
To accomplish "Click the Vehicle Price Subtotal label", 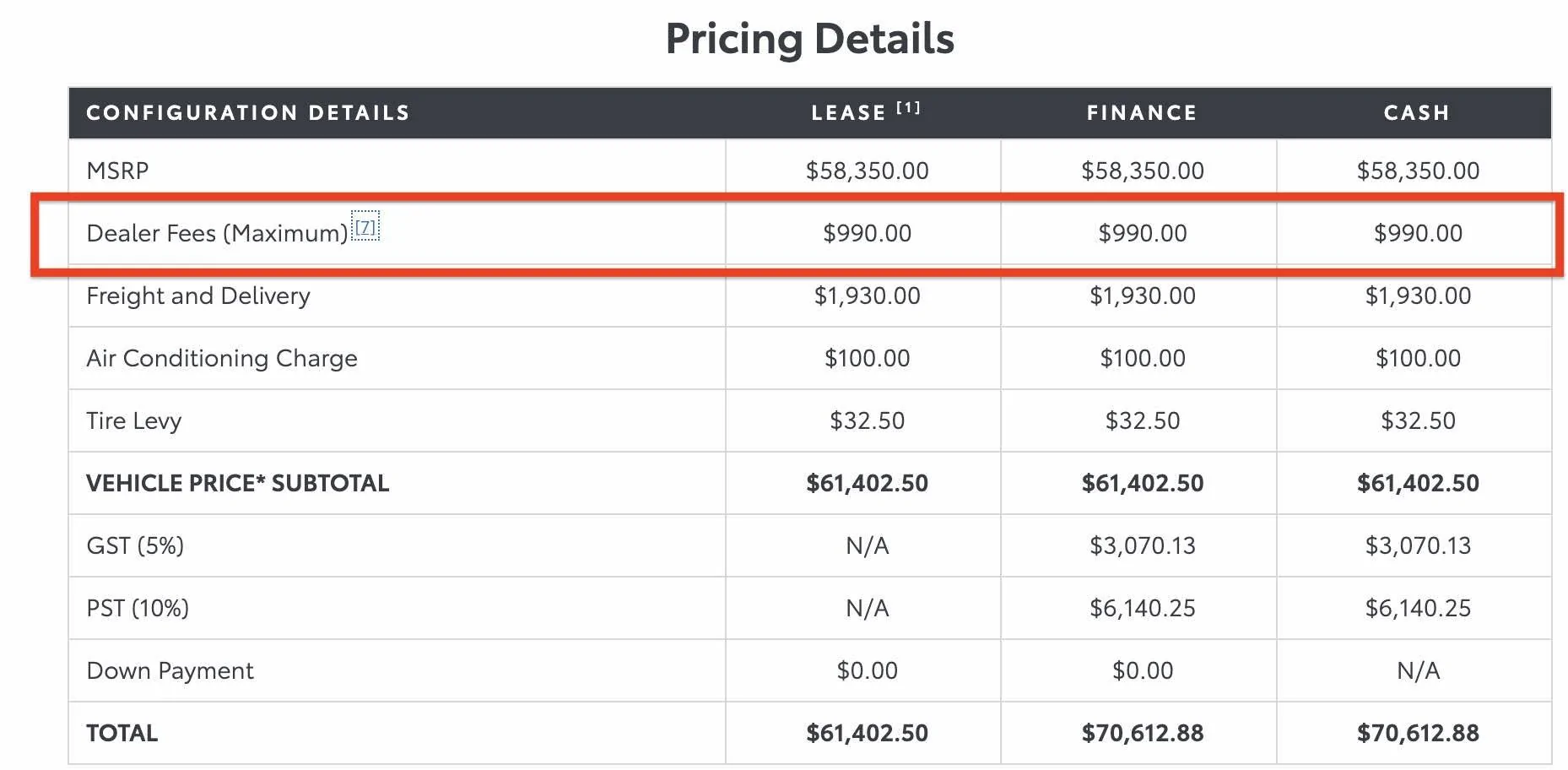I will tap(237, 483).
